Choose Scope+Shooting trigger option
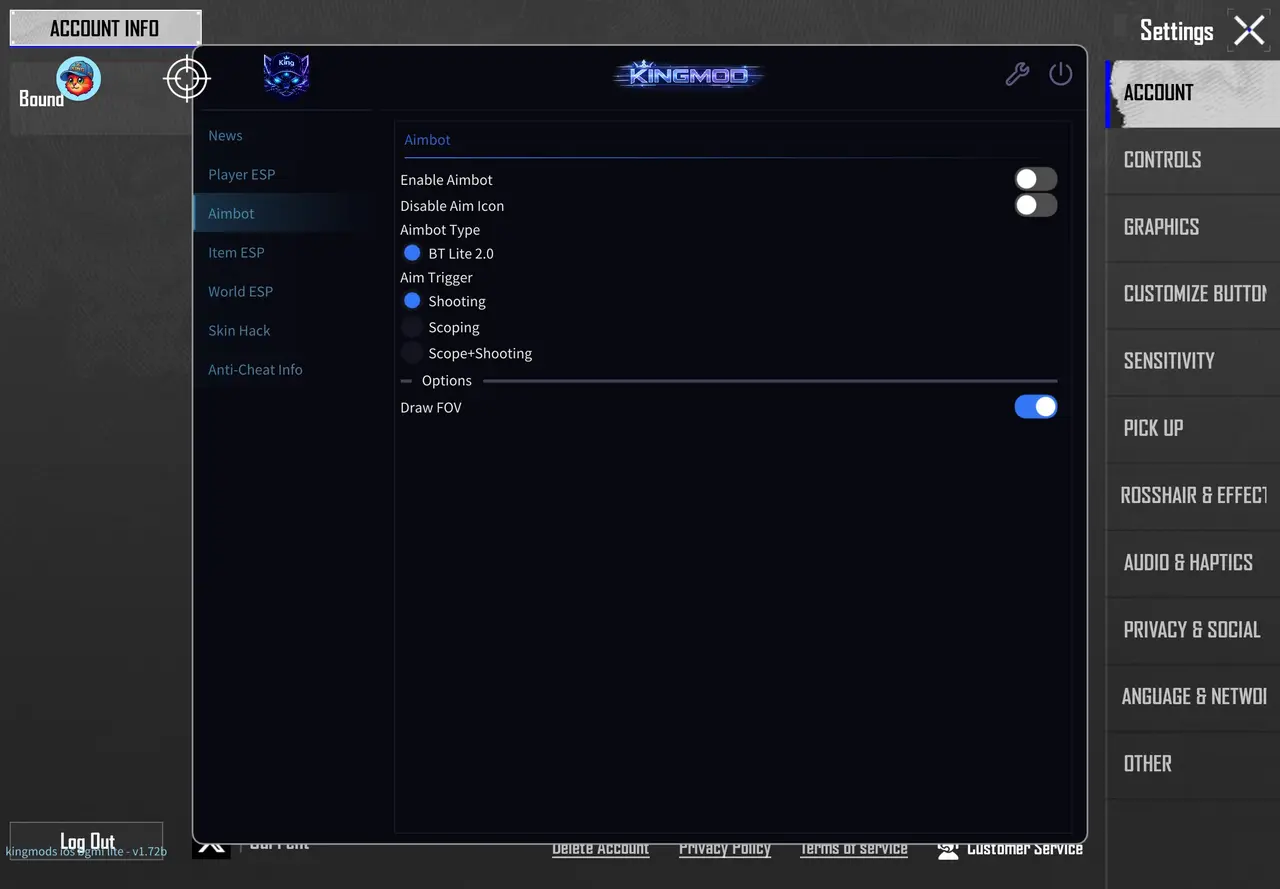The height and width of the screenshot is (889, 1280). pos(412,352)
